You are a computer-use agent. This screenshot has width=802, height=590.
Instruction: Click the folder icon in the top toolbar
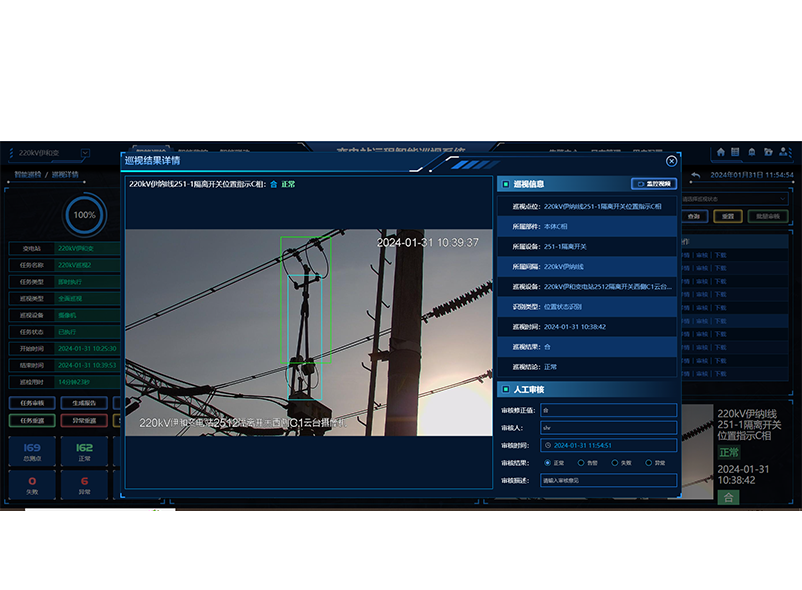[x=767, y=152]
